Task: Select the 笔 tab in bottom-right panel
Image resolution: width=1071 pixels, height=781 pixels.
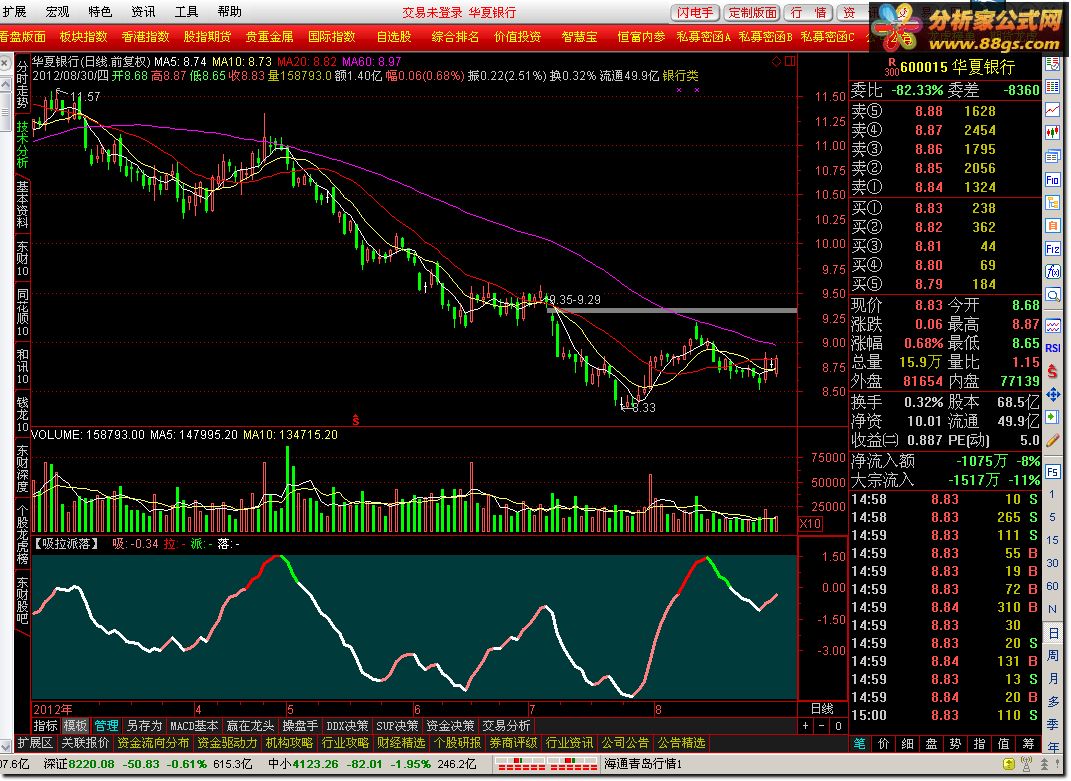Action: 859,743
